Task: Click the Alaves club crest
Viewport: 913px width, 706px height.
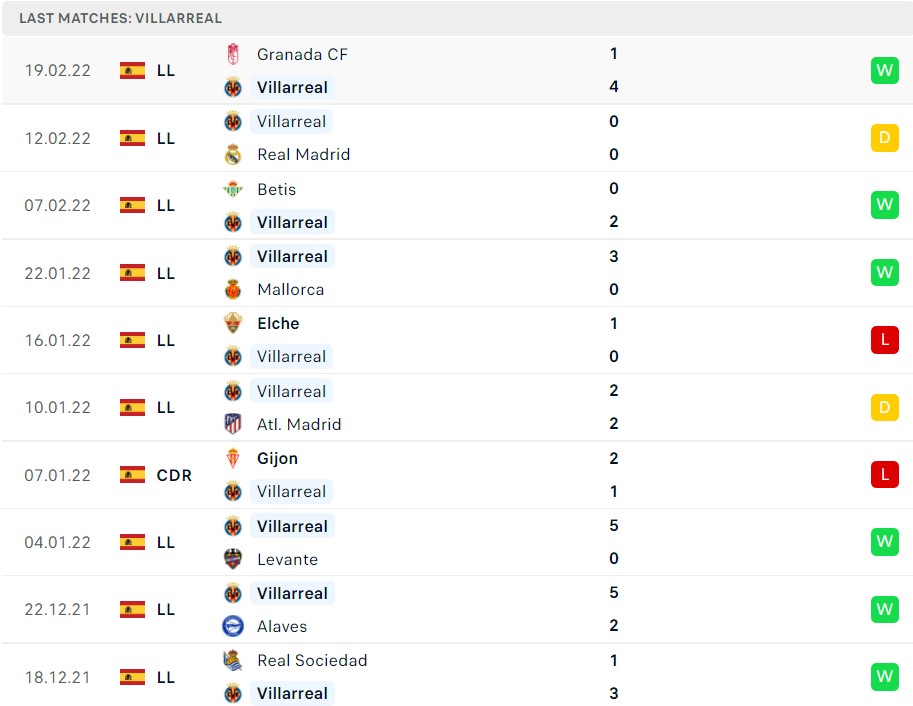Action: [232, 626]
